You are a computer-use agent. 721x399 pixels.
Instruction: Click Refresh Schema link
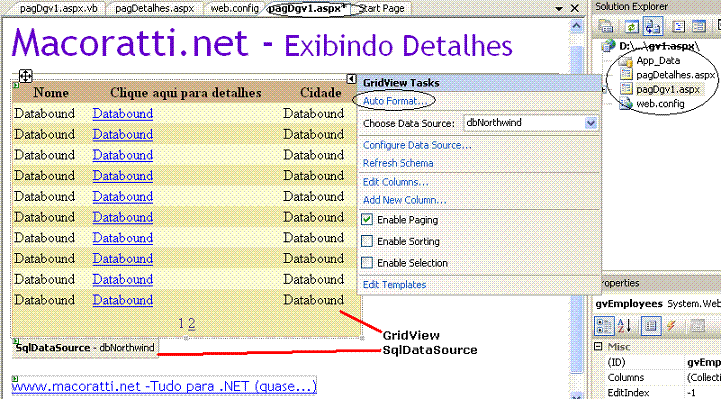[398, 163]
